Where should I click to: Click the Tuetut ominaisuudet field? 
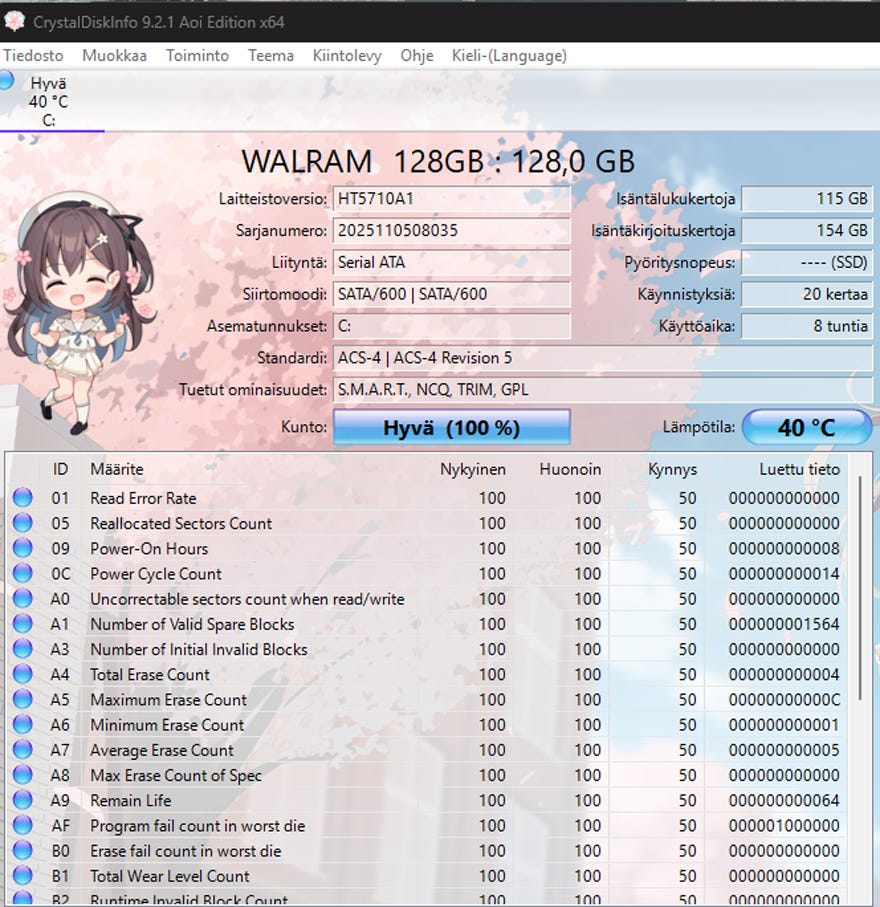pos(603,390)
